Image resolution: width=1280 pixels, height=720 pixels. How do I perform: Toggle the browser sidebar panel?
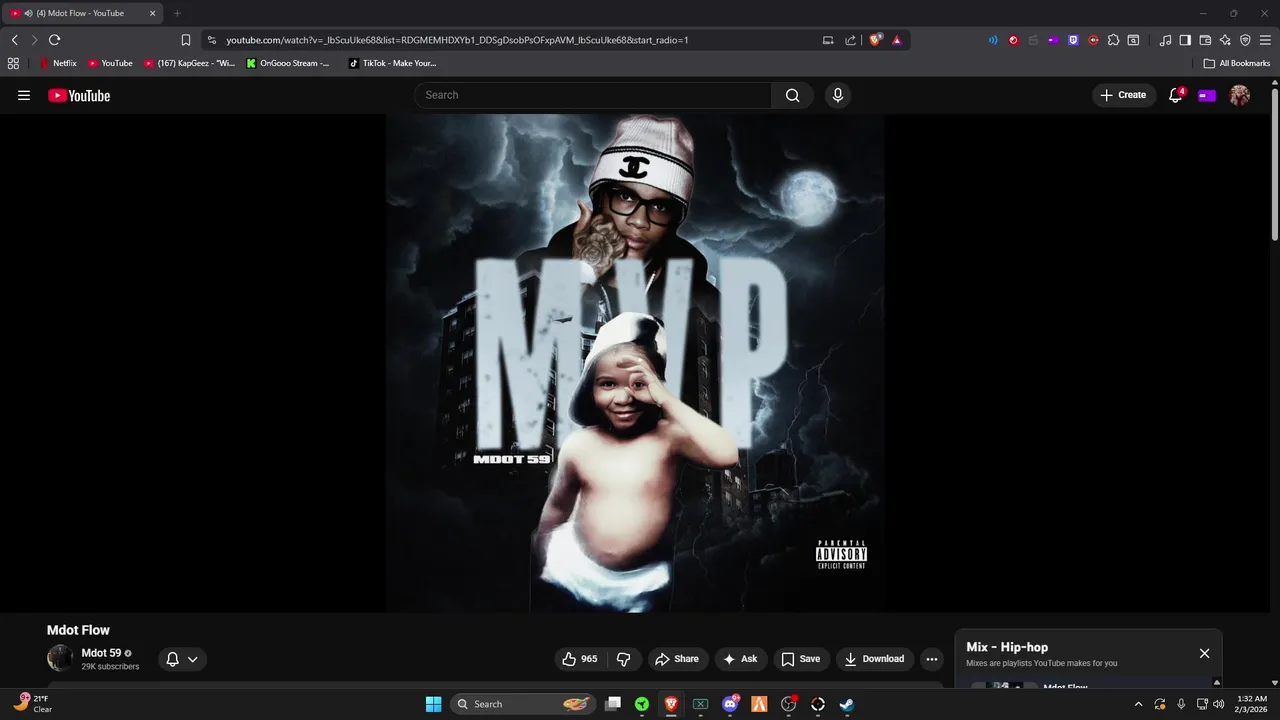[x=1185, y=40]
